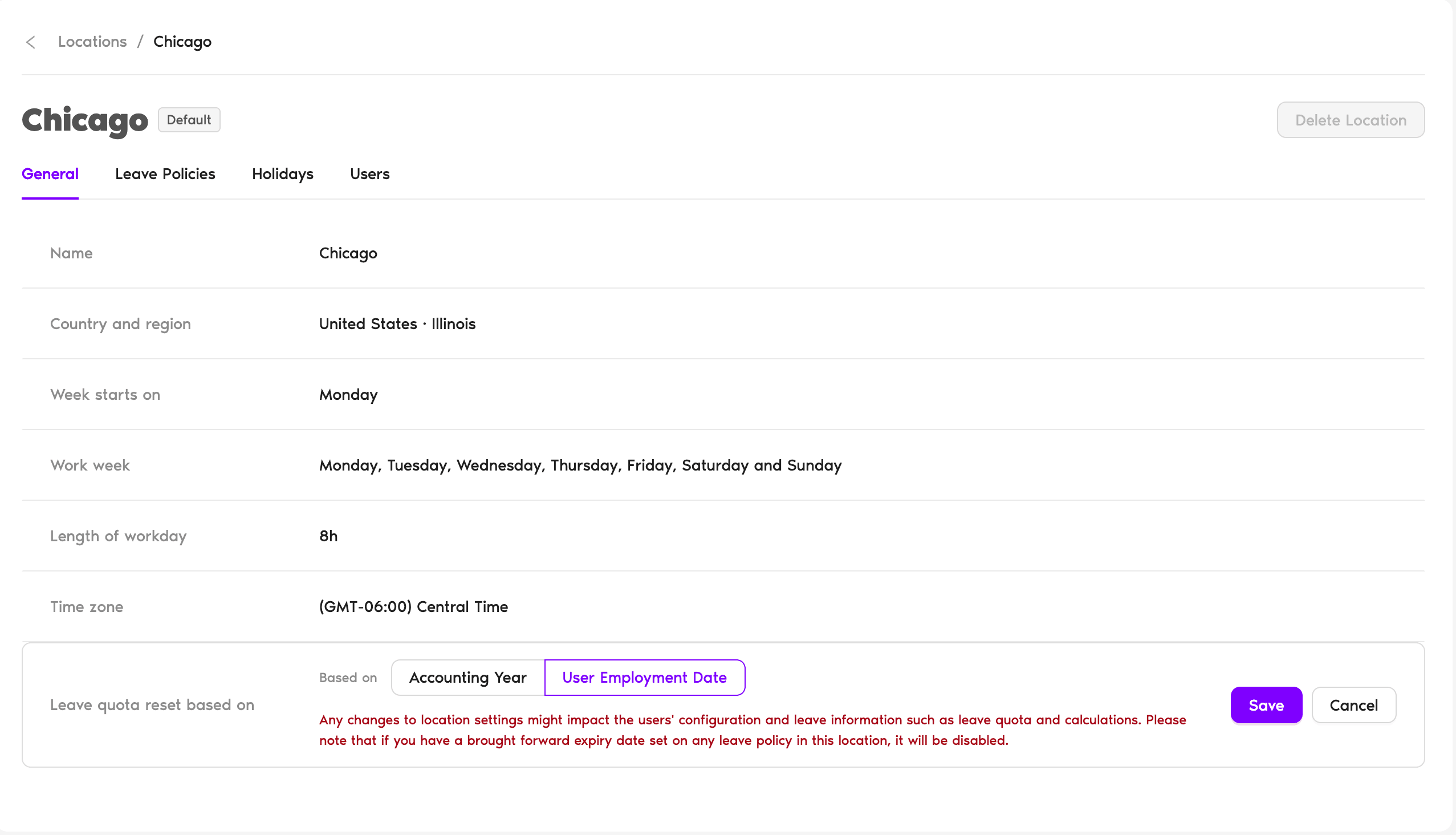This screenshot has width=1456, height=835.
Task: Click the Week starts on label
Action: point(105,395)
